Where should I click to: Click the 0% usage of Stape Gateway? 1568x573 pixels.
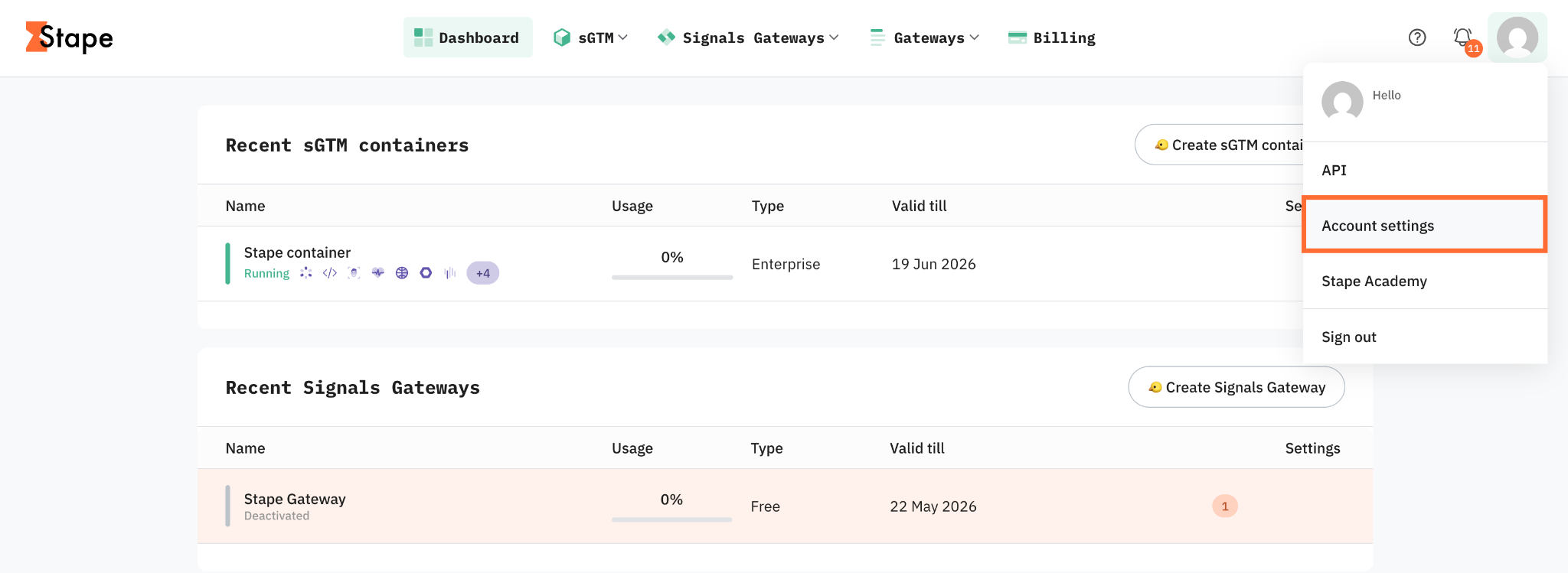pos(671,500)
